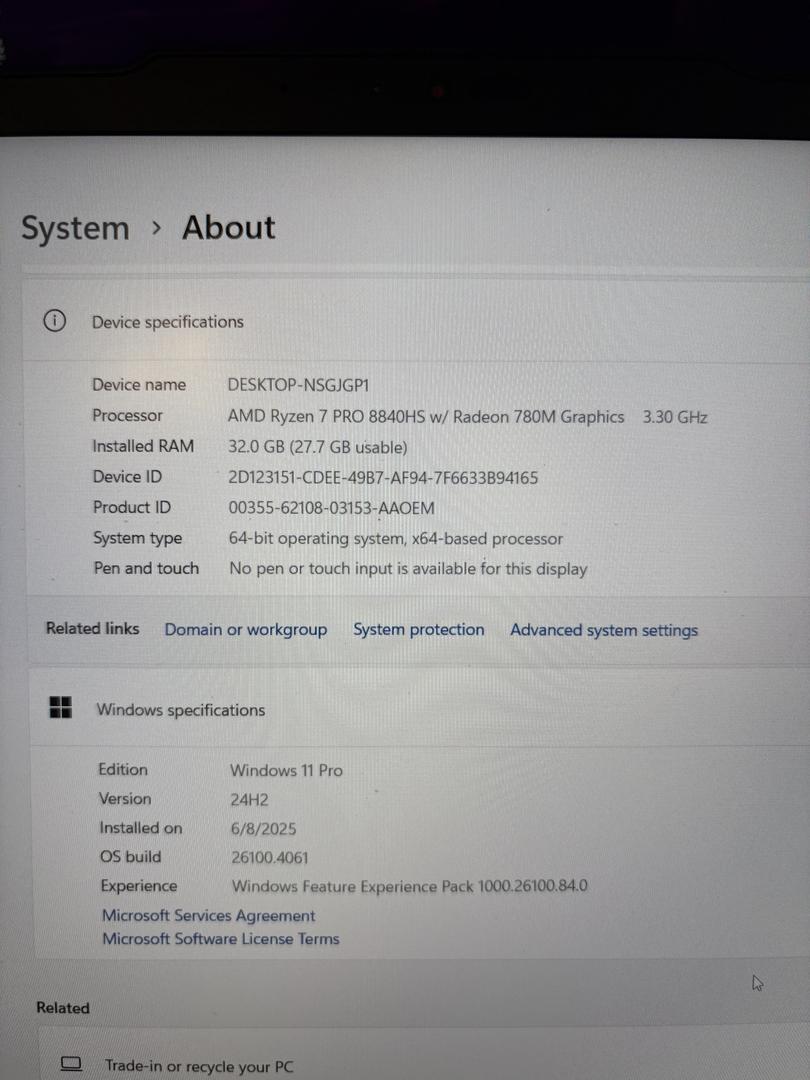Click the Windows logo icon
Image resolution: width=810 pixels, height=1080 pixels.
(x=60, y=708)
